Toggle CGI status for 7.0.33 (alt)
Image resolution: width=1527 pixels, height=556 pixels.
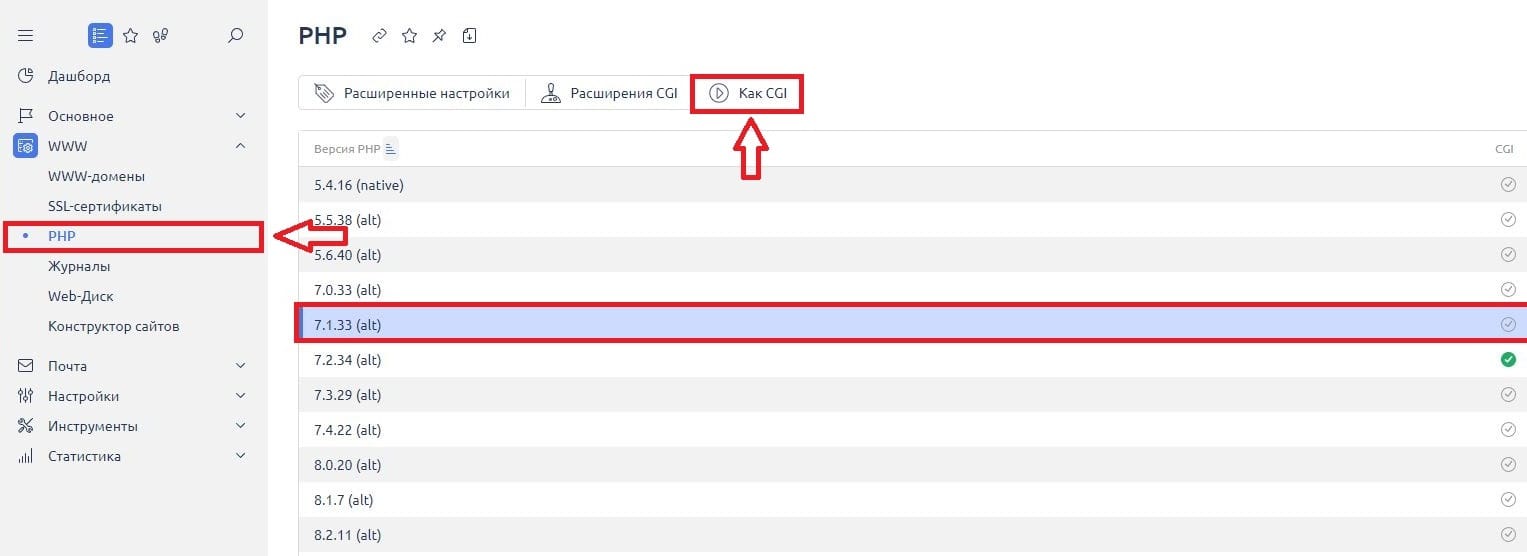[1508, 290]
